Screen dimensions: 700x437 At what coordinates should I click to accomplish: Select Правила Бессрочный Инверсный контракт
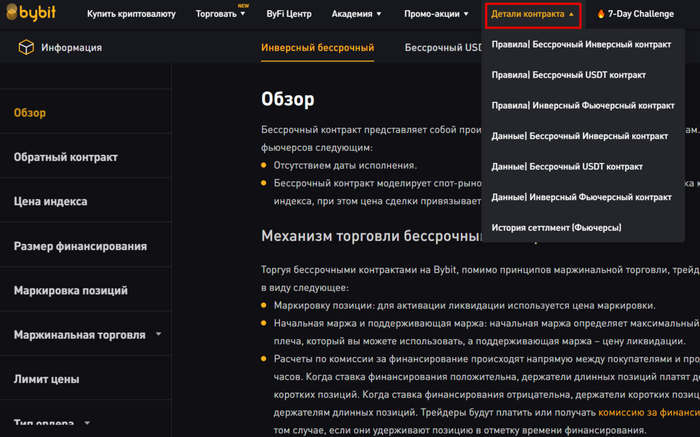point(581,45)
